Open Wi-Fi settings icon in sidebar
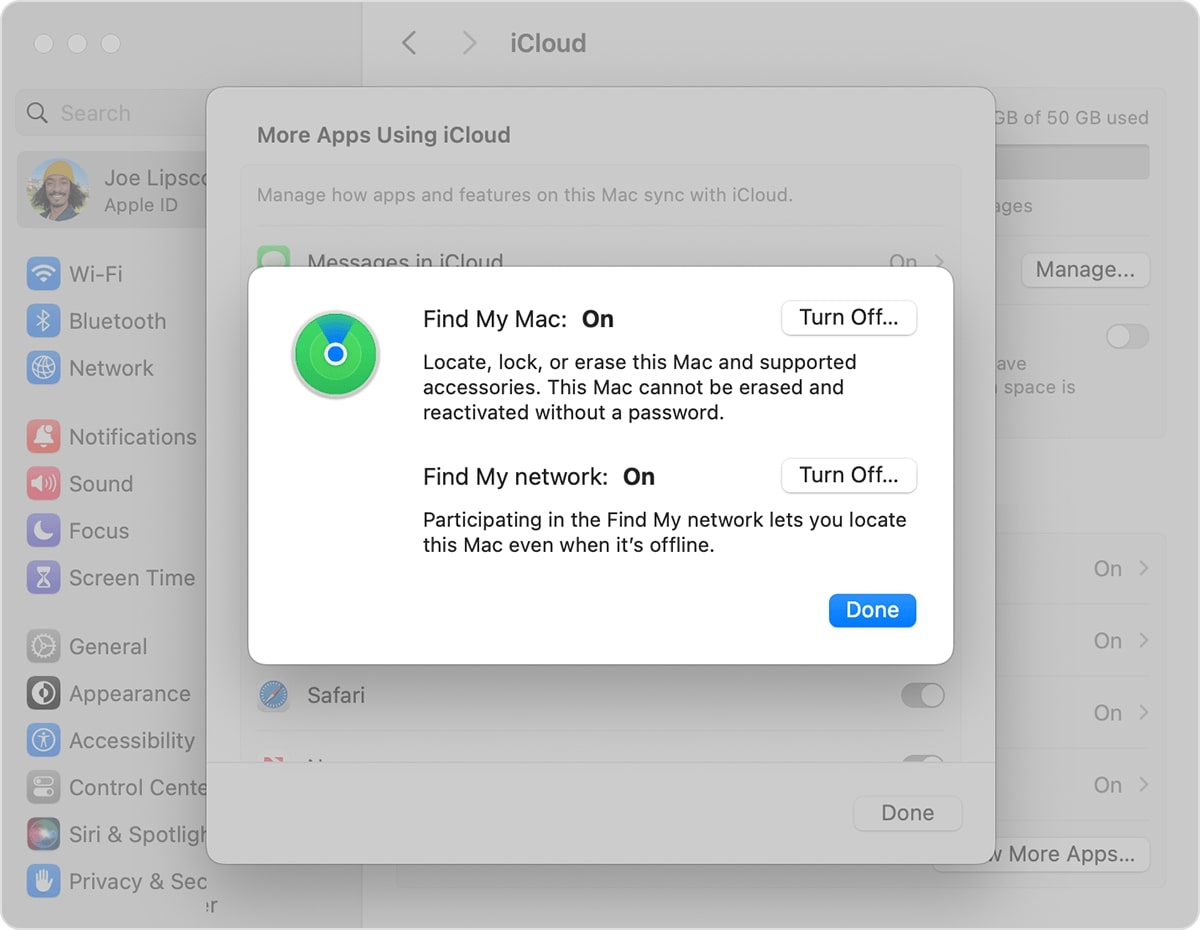The image size is (1200, 930). tap(43, 273)
